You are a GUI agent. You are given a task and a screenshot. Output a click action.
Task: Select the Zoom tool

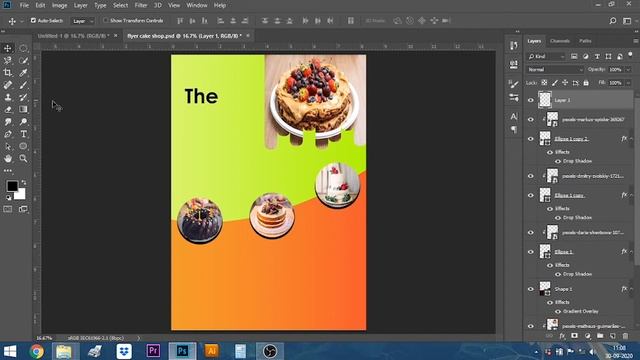point(23,158)
